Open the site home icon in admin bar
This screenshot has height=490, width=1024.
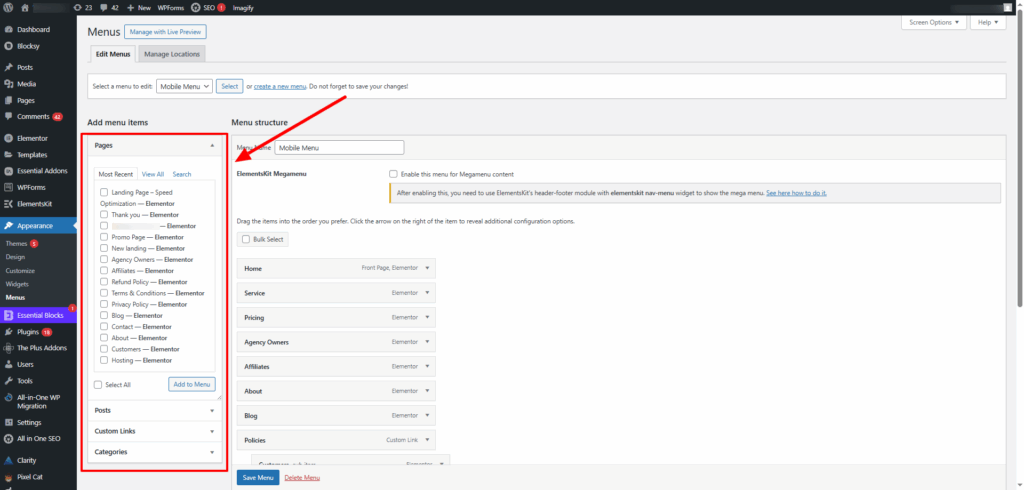click(25, 8)
